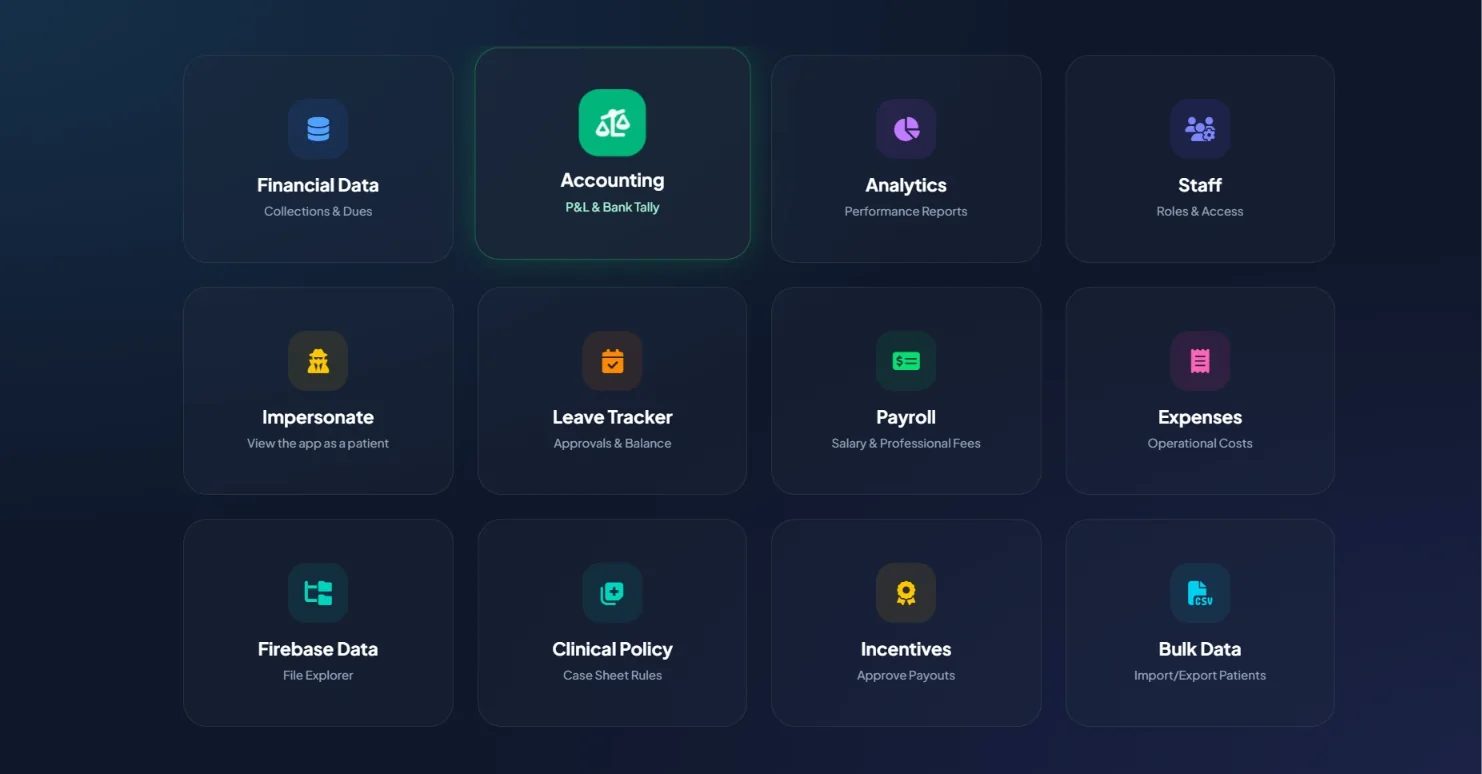Click the Accounting title text
1482x774 pixels.
pos(612,181)
